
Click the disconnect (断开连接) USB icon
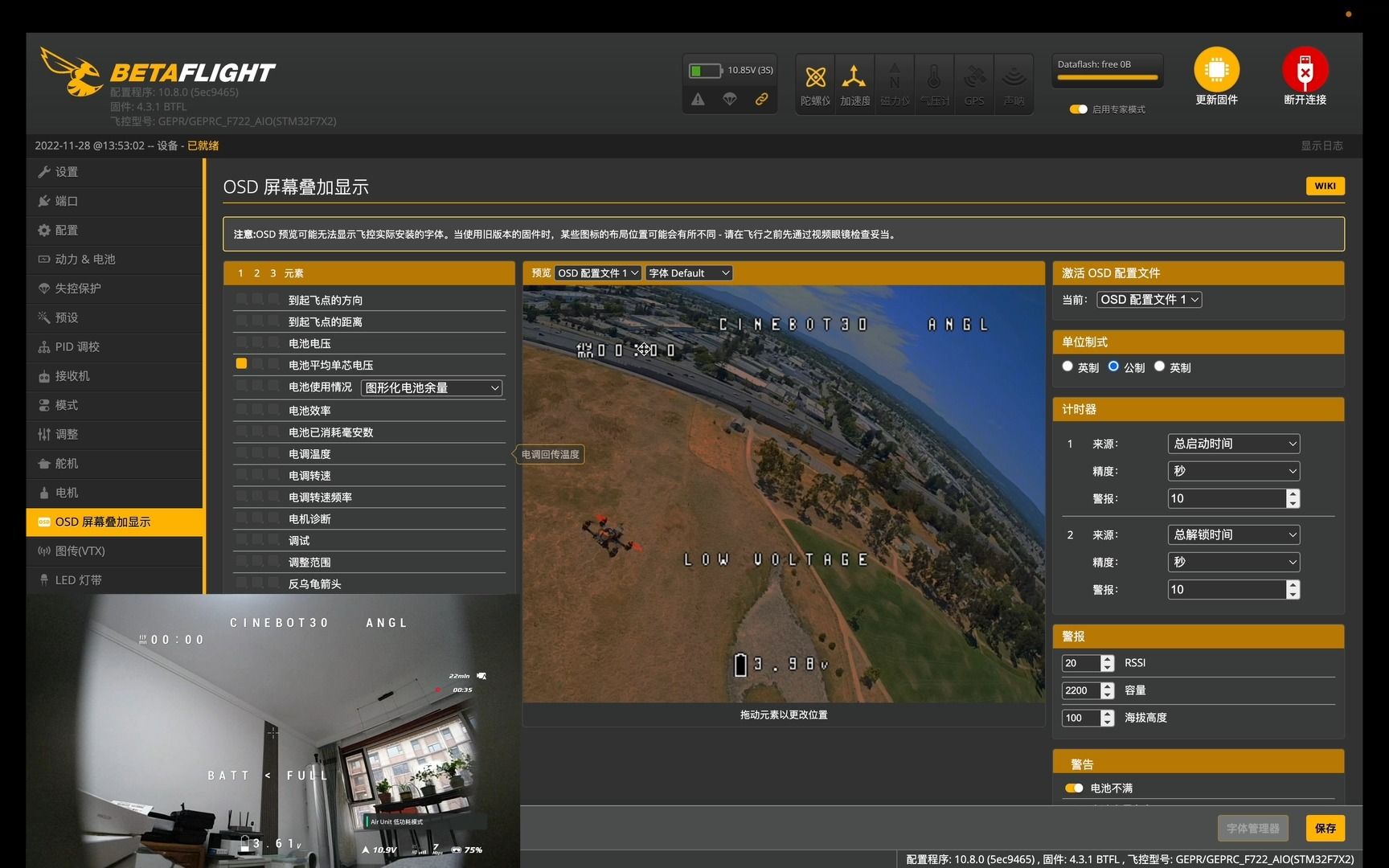(x=1305, y=70)
